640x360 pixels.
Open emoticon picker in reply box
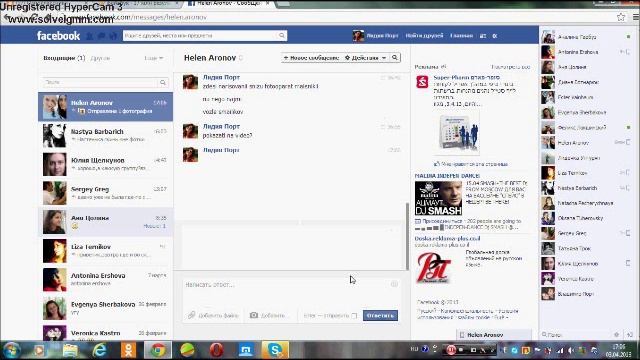(x=394, y=284)
